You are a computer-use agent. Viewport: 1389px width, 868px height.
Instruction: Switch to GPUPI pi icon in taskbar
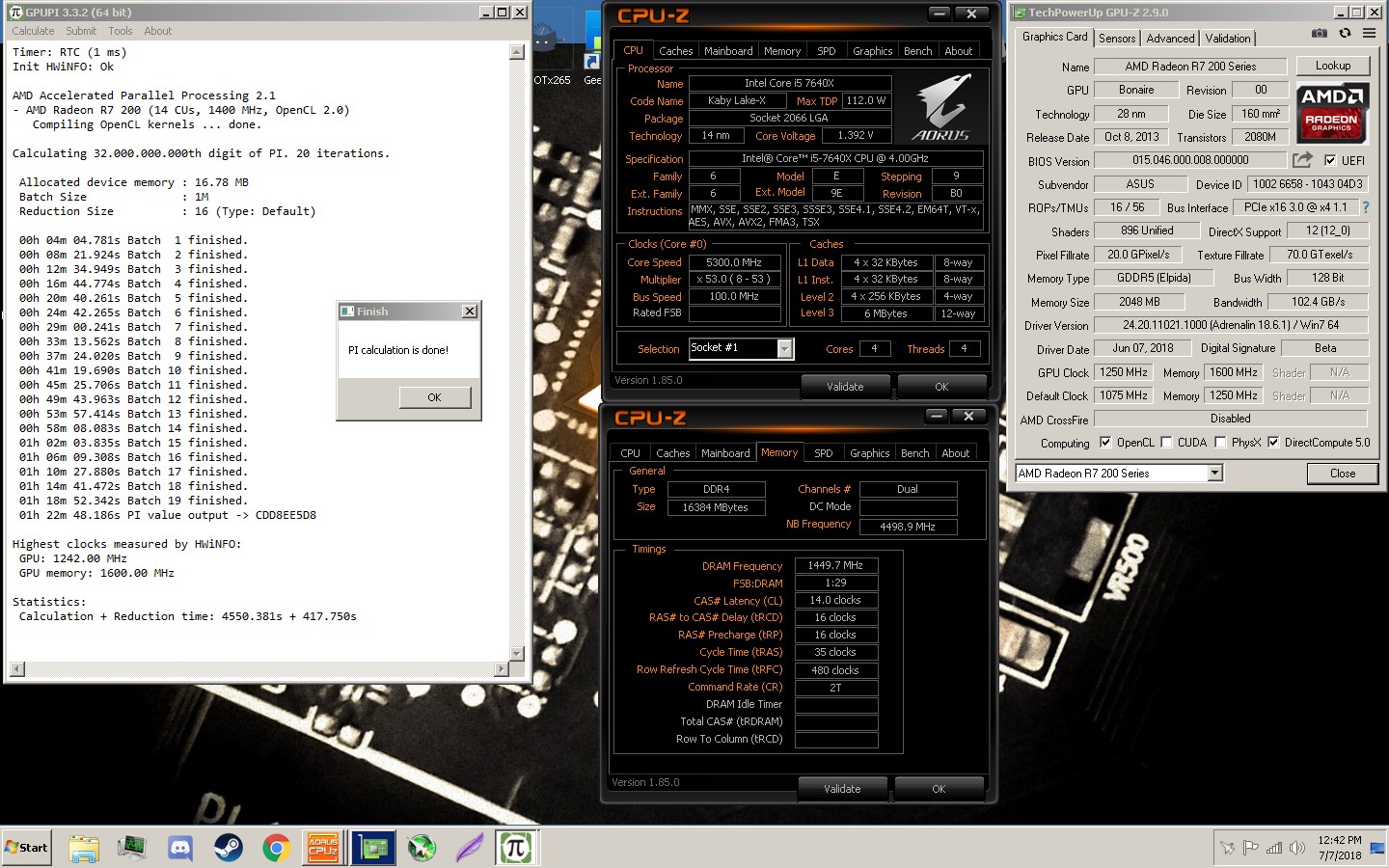[516, 848]
